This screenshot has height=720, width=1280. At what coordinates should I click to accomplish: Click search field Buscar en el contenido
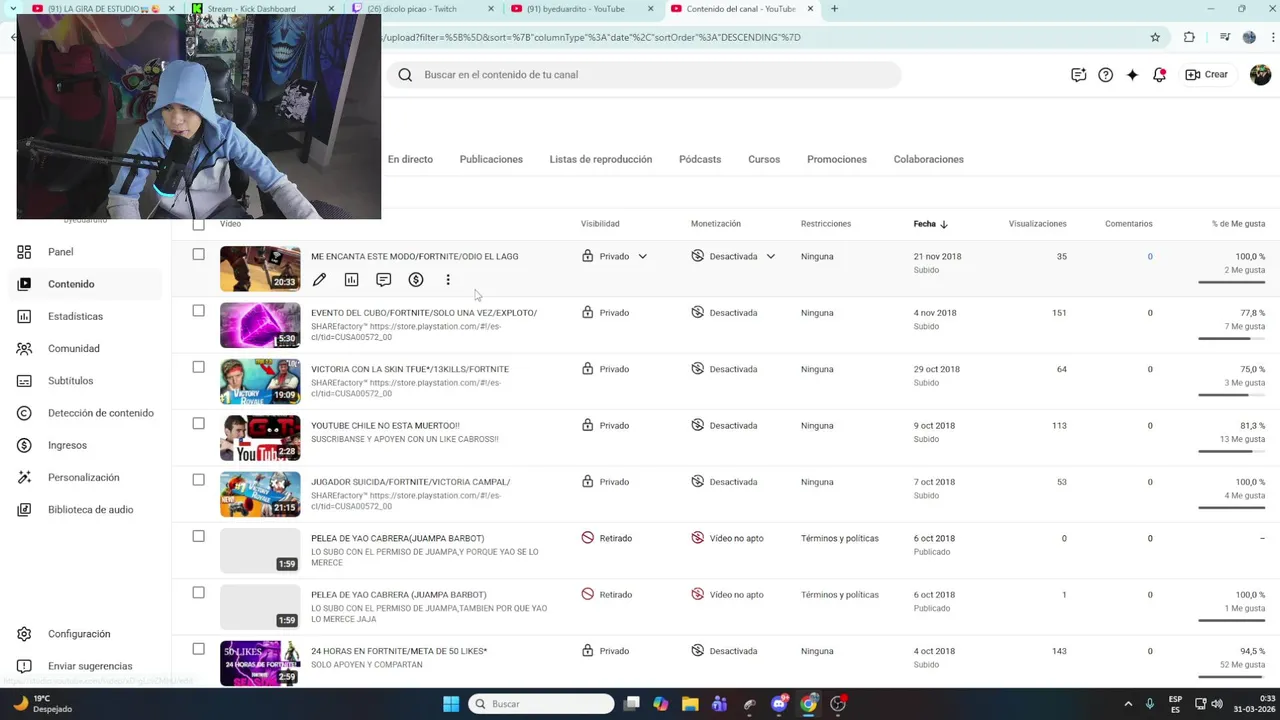click(x=645, y=75)
